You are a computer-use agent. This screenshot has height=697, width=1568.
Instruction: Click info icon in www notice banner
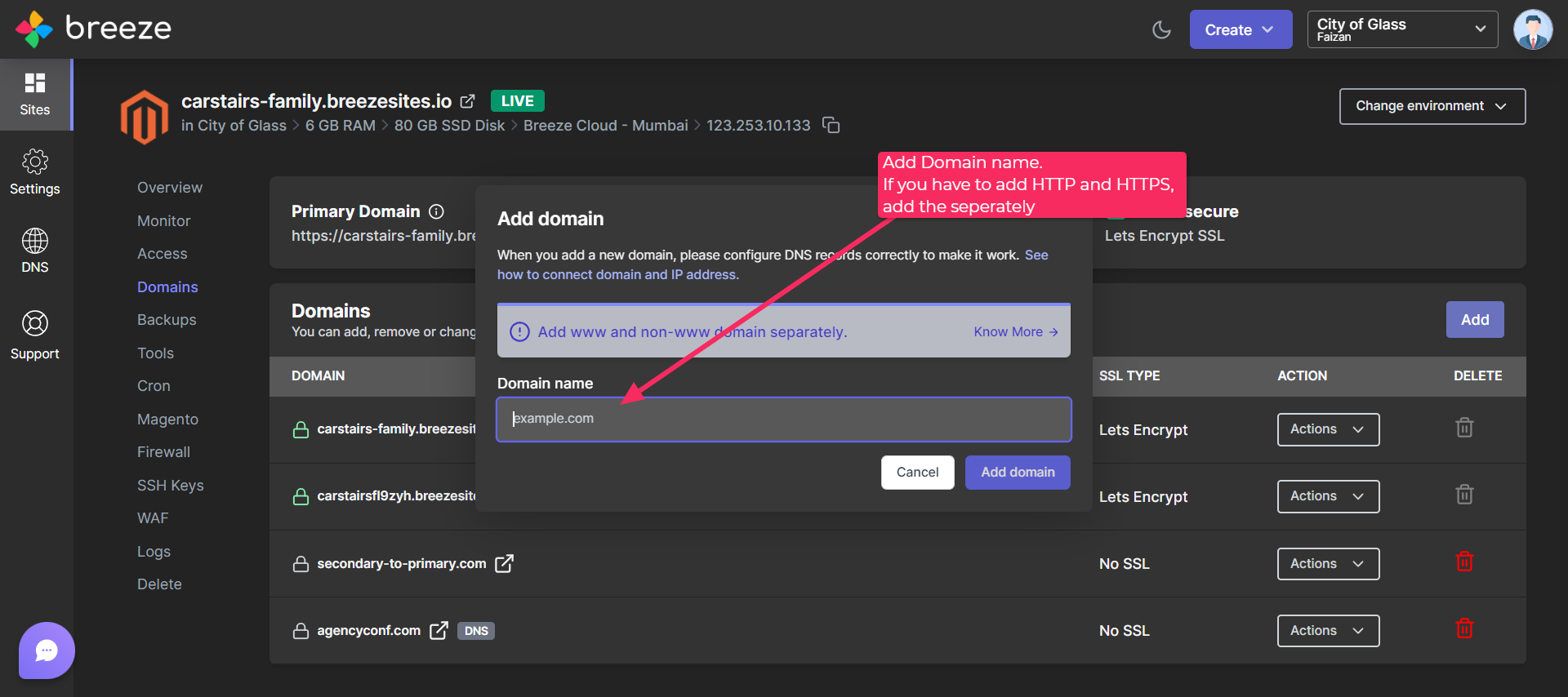(519, 332)
